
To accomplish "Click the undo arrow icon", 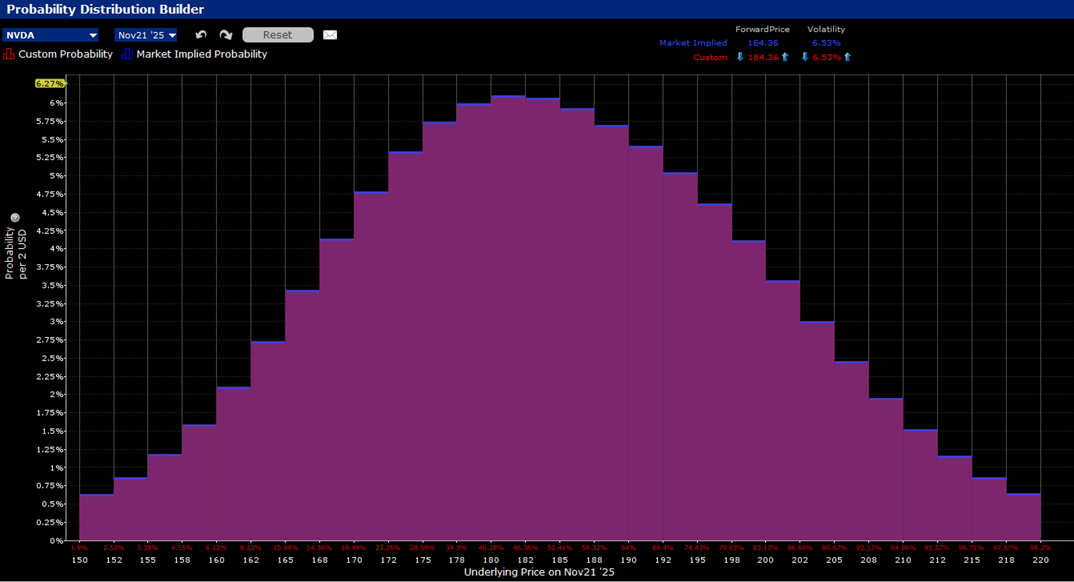I will [201, 35].
